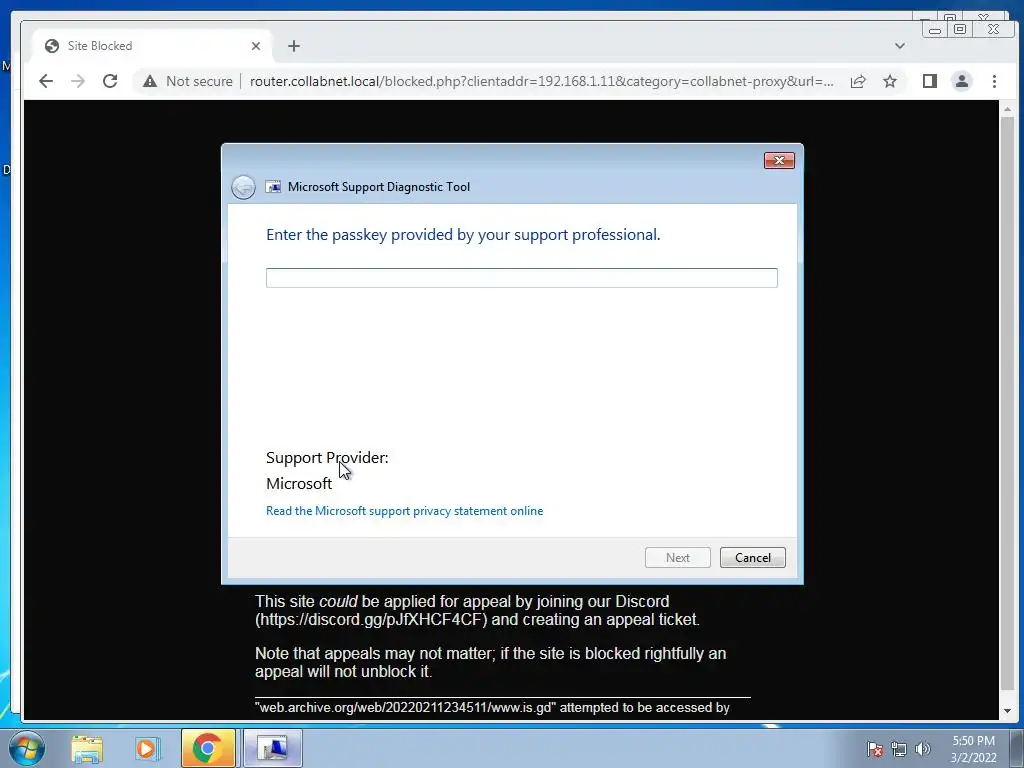Click the 'Support Provider:' label
This screenshot has height=768, width=1024.
tap(327, 457)
